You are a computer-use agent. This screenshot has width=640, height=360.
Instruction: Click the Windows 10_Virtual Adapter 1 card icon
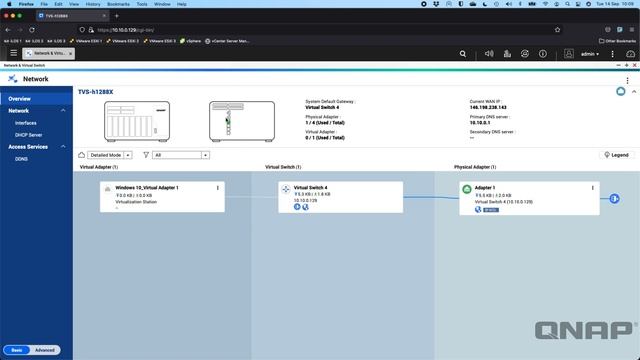tap(108, 189)
